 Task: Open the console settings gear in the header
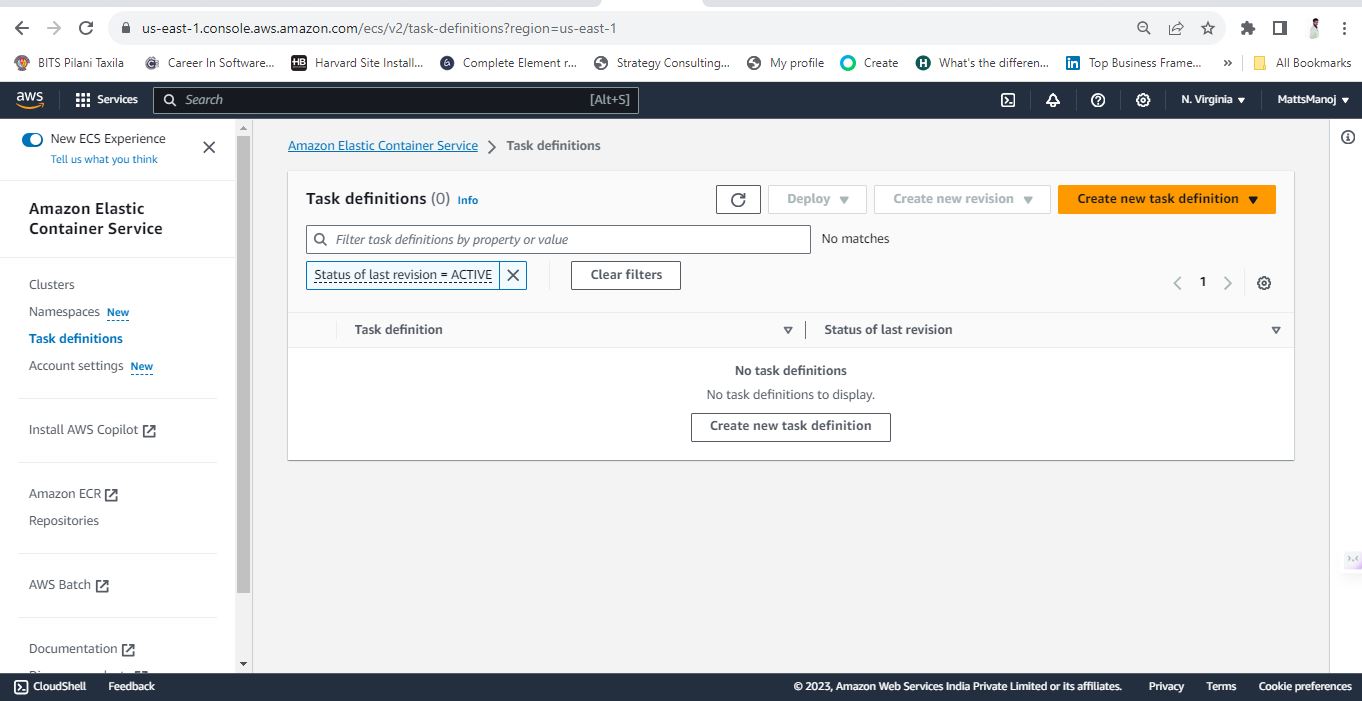point(1143,100)
